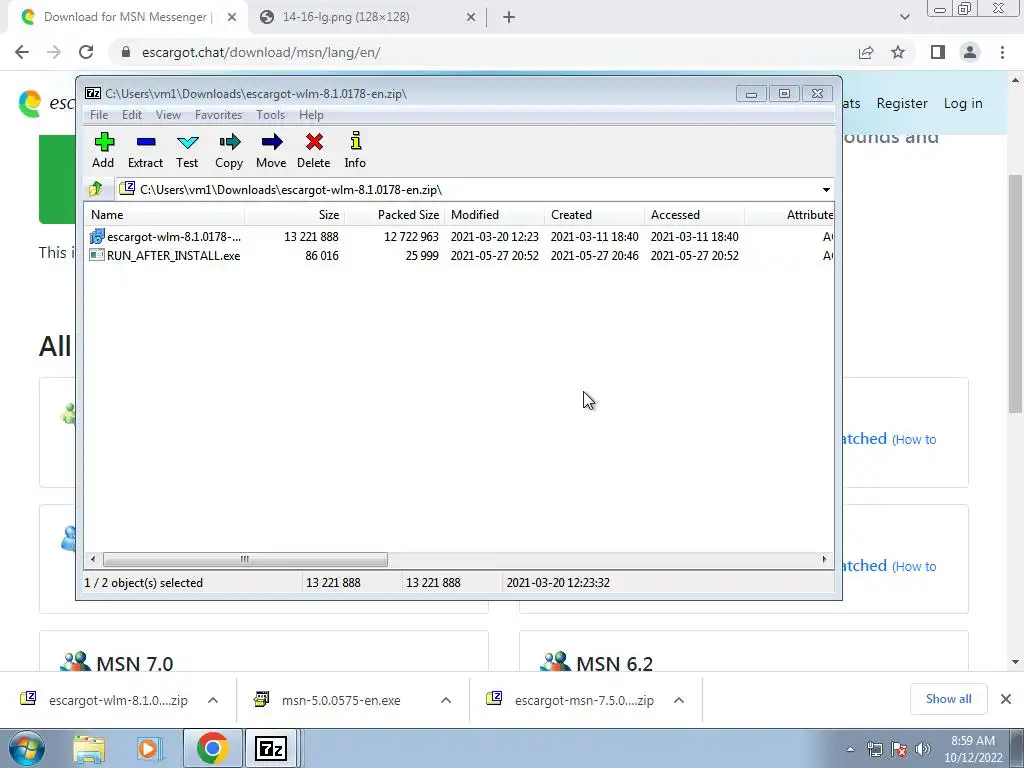Viewport: 1024px width, 768px height.
Task: Expand options for escargot-msn-7.5.0 zip download
Action: (679, 700)
